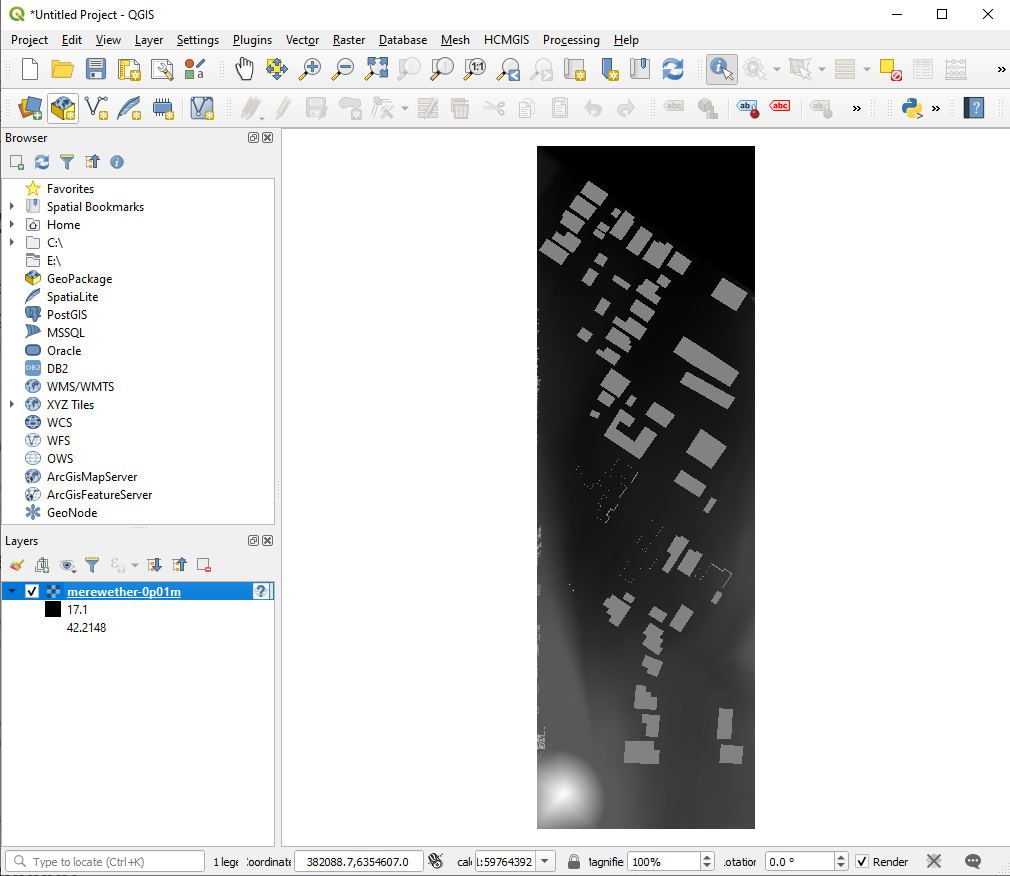Expand overflow chevron on top toolbar
The width and height of the screenshot is (1010, 876).
1001,70
